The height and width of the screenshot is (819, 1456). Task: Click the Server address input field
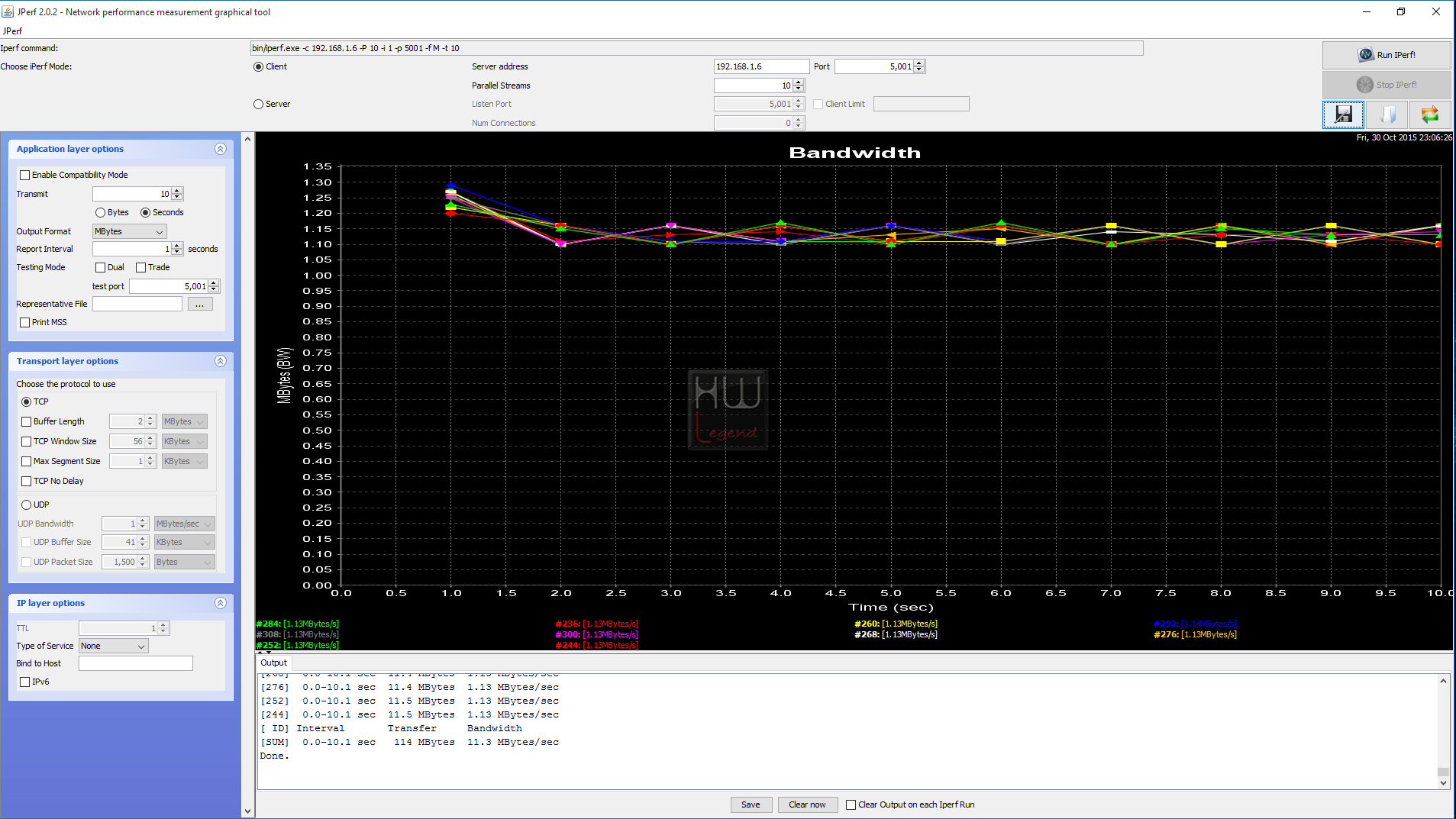pyautogui.click(x=761, y=66)
